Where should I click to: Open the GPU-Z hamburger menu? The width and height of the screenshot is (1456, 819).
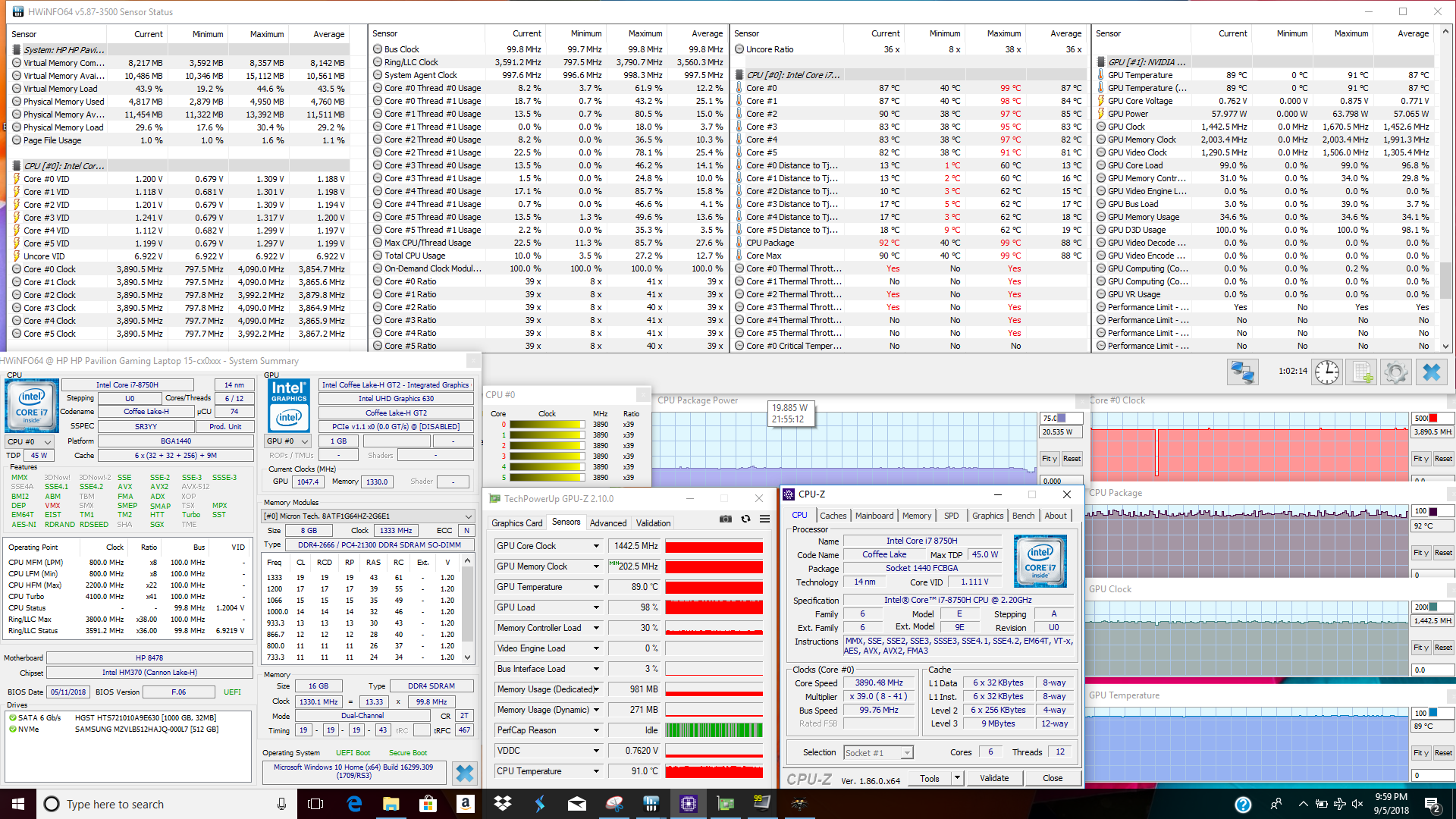coord(764,519)
